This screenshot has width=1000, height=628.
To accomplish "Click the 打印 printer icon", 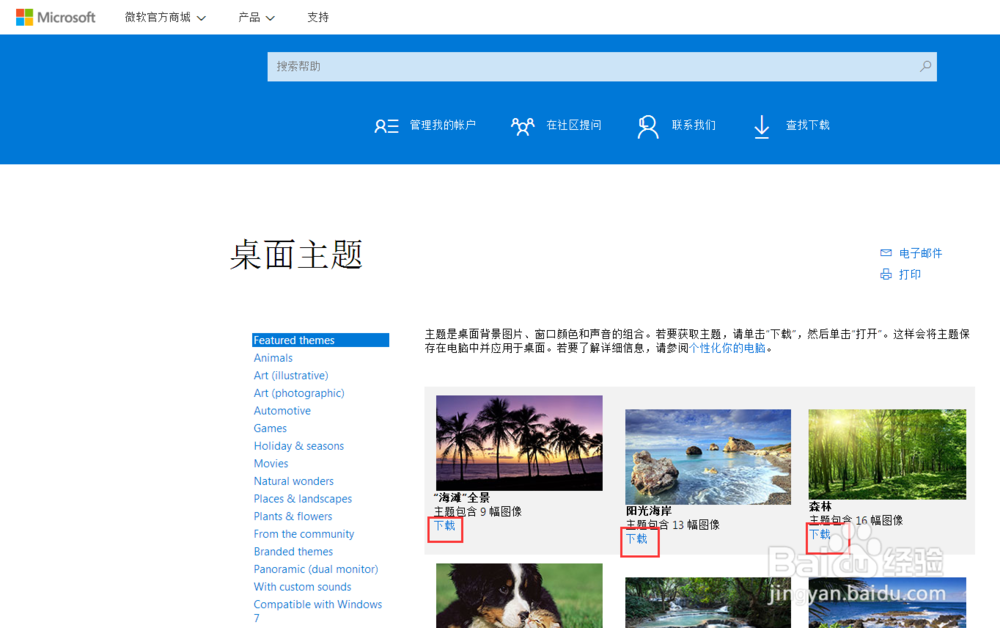I will [x=884, y=274].
